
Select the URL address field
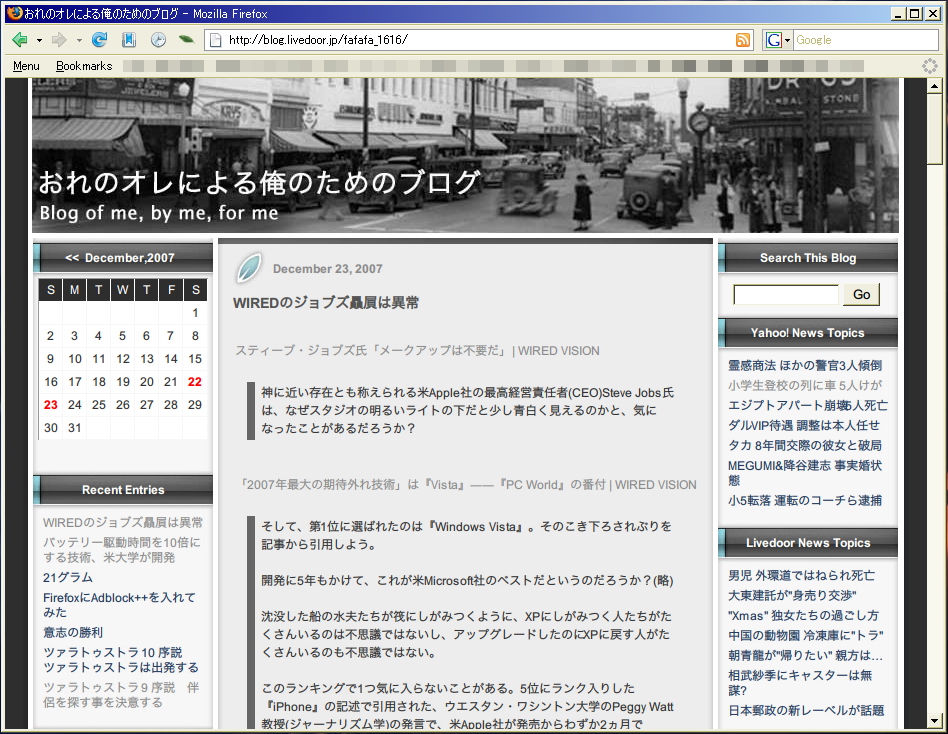click(x=478, y=40)
